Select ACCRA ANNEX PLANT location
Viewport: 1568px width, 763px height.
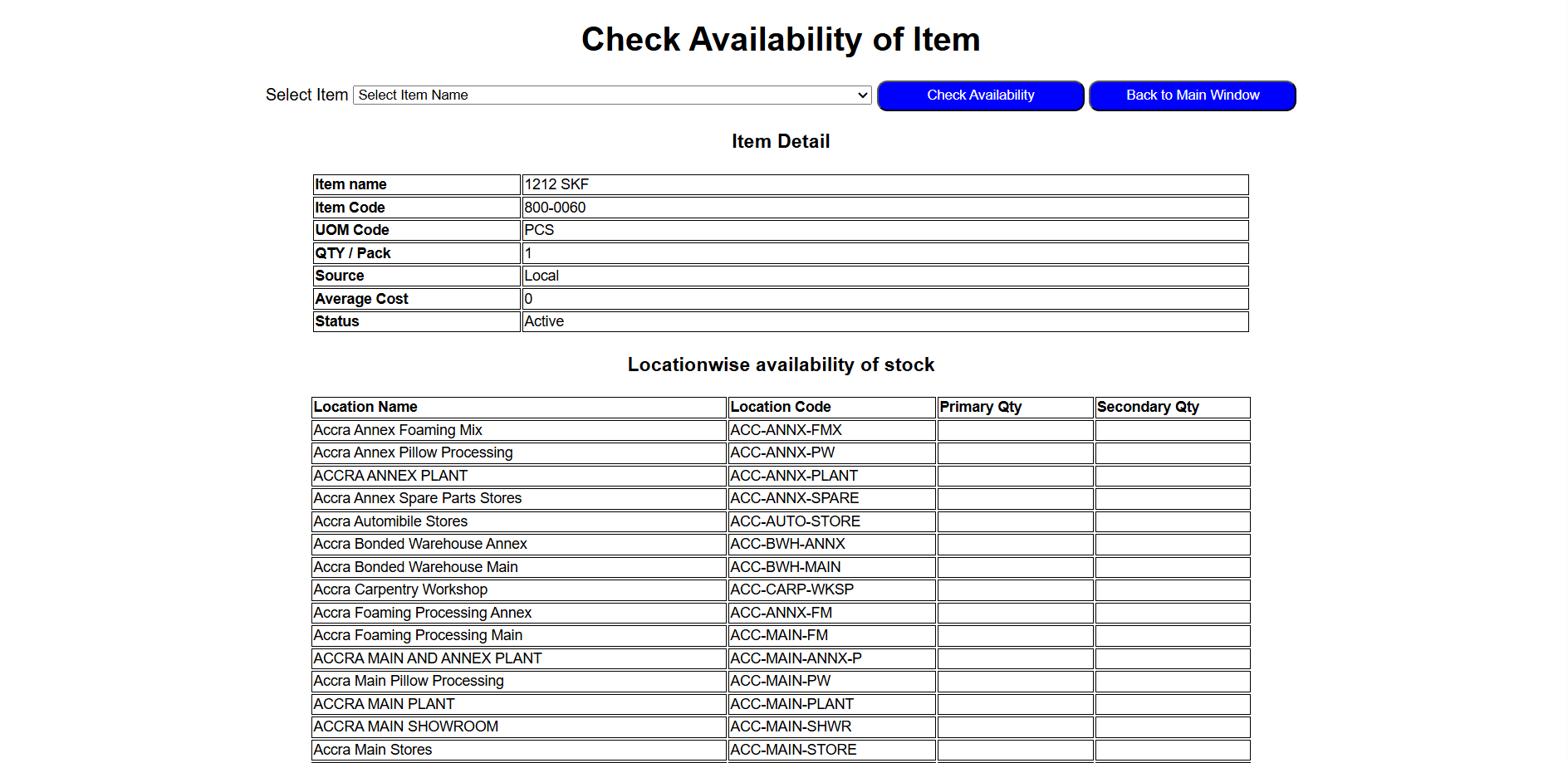518,476
